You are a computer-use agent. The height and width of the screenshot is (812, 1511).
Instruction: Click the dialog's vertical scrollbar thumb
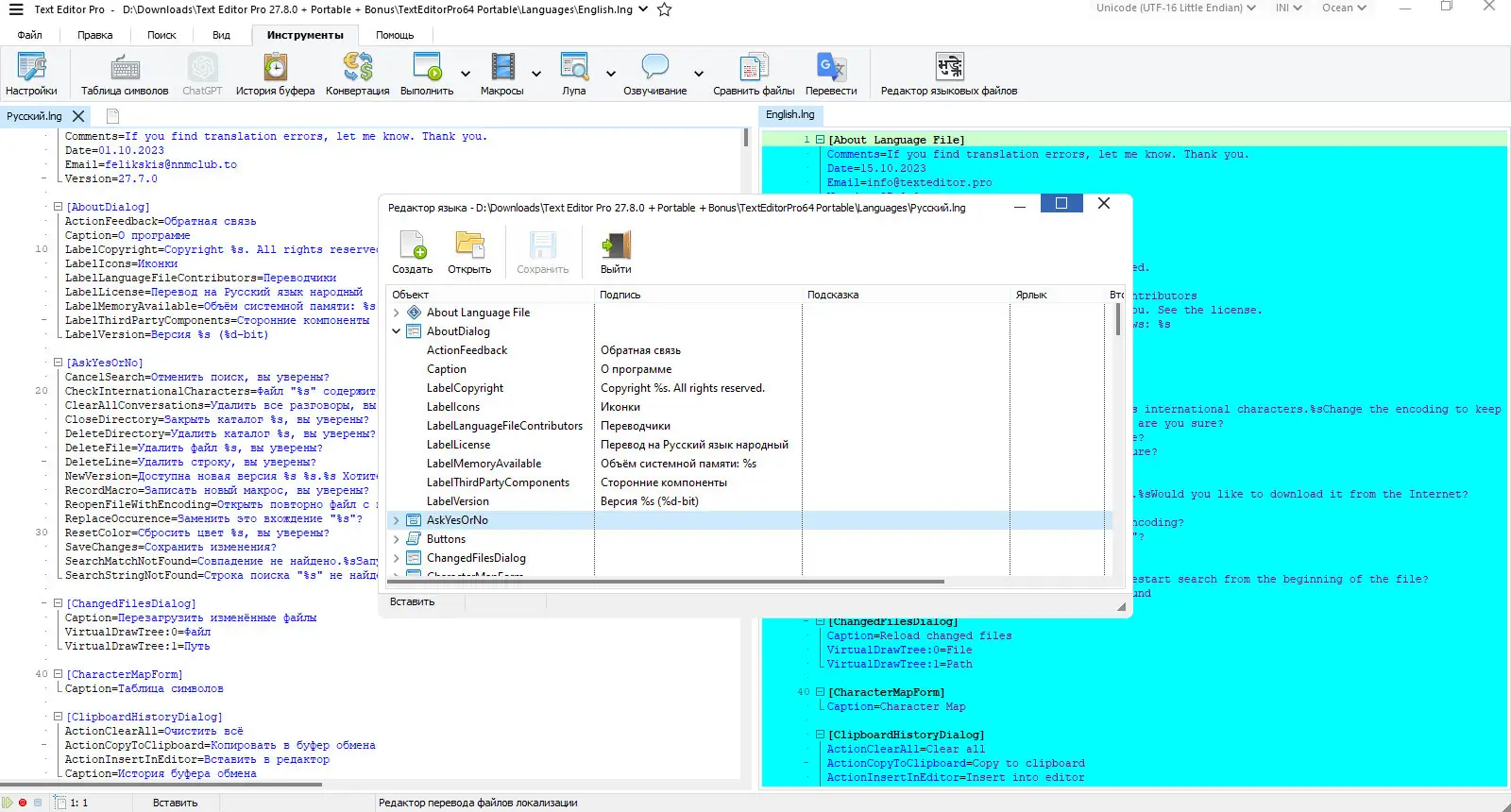tap(1118, 319)
